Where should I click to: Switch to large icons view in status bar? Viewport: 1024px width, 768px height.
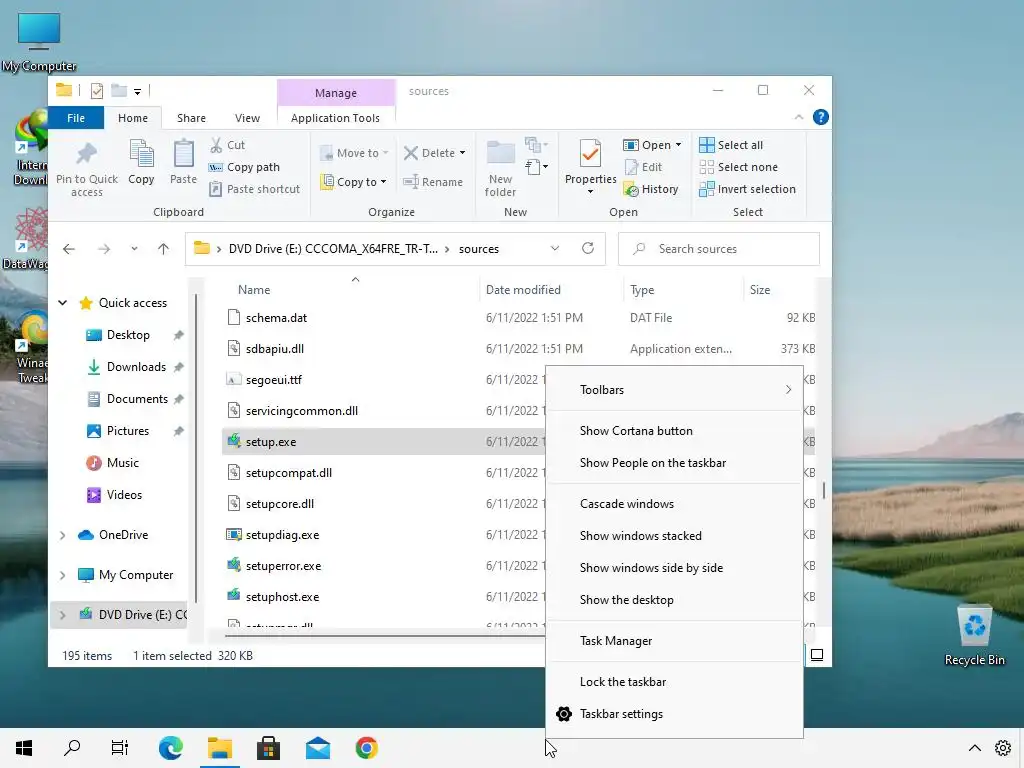pyautogui.click(x=817, y=654)
